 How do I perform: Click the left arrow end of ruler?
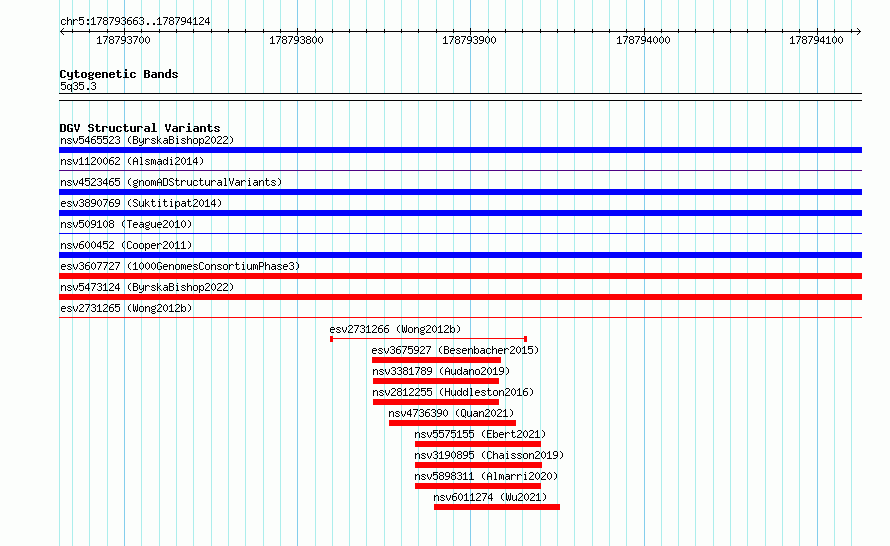[62, 32]
